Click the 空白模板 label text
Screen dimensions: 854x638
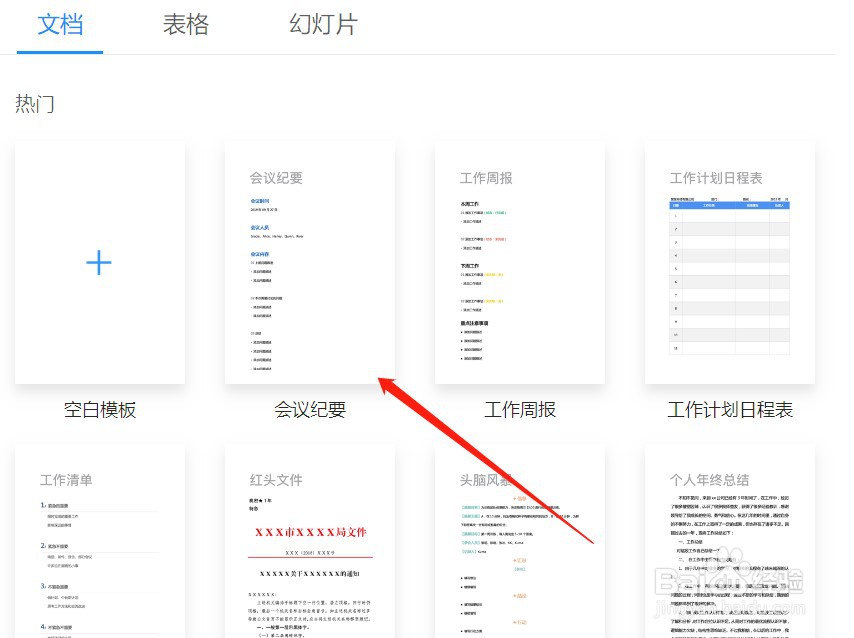tap(99, 408)
